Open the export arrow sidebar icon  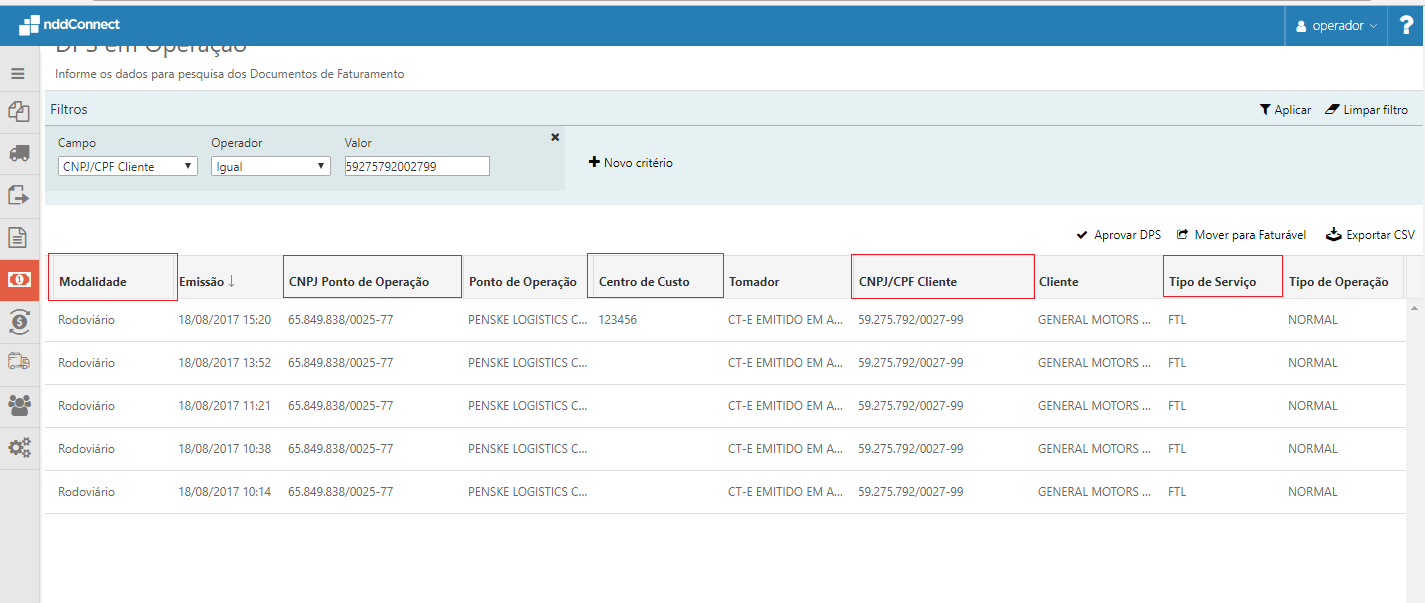click(x=18, y=195)
